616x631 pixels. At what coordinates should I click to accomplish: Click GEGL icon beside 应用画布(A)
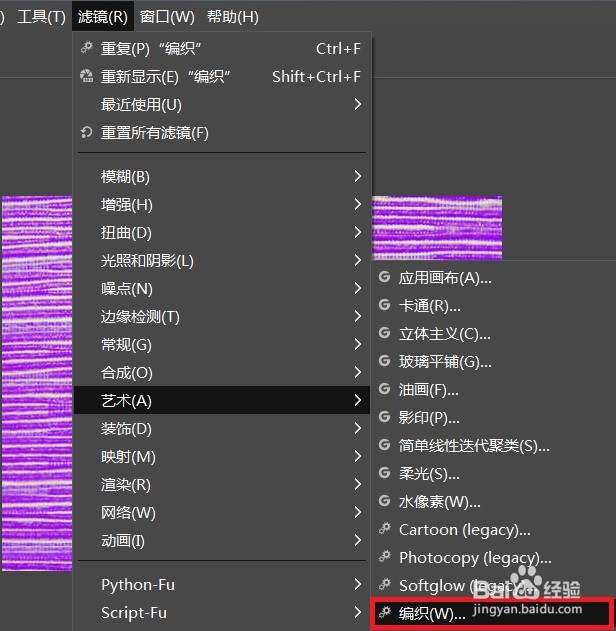(385, 277)
